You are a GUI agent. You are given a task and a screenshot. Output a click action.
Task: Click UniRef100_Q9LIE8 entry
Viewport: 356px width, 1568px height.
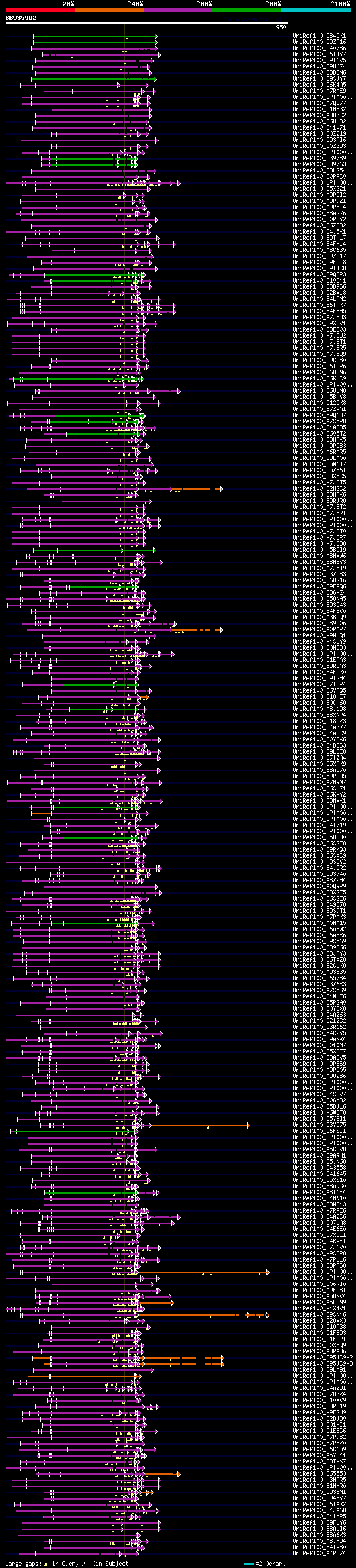point(319,752)
